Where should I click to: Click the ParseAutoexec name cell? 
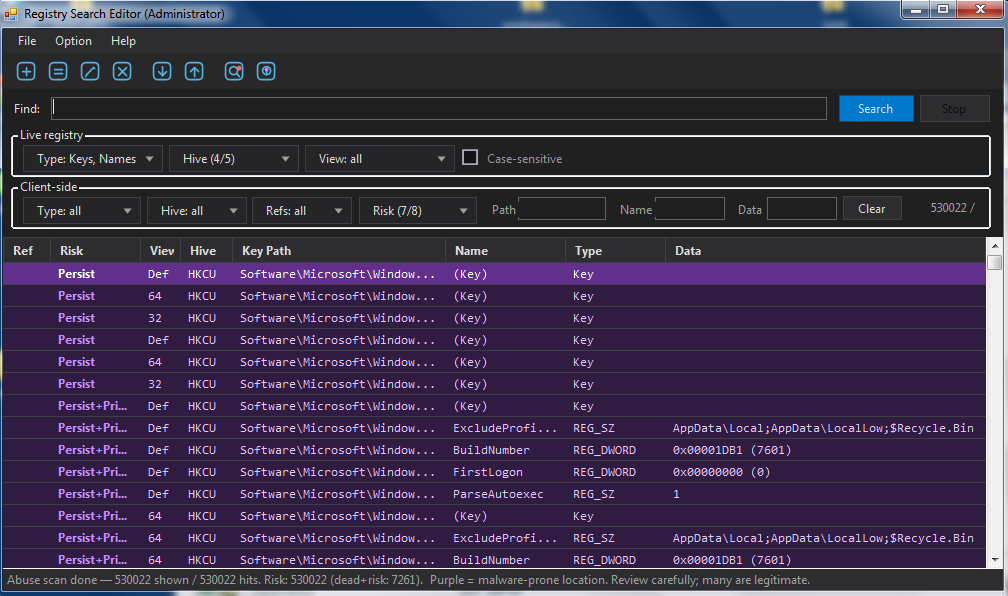pos(498,494)
